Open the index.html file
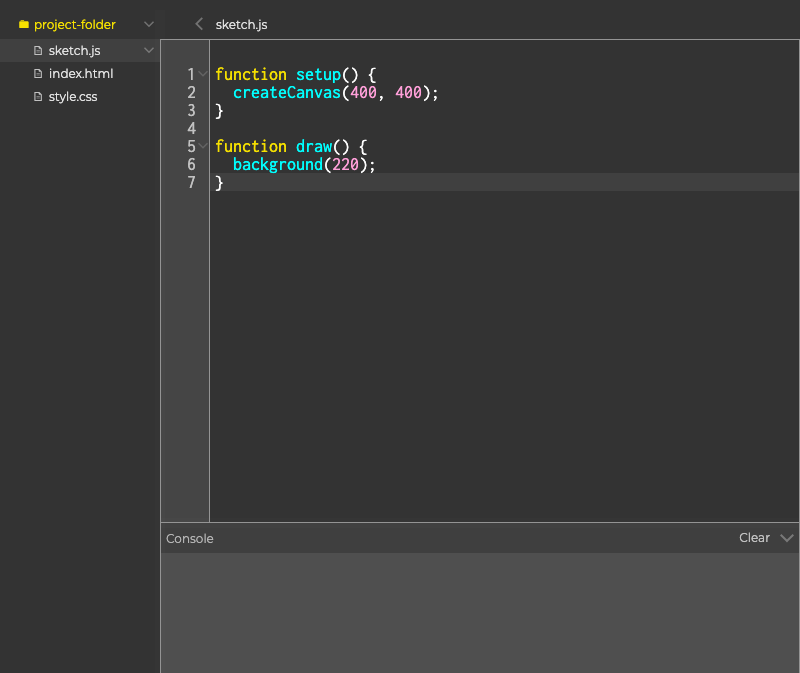 [81, 74]
